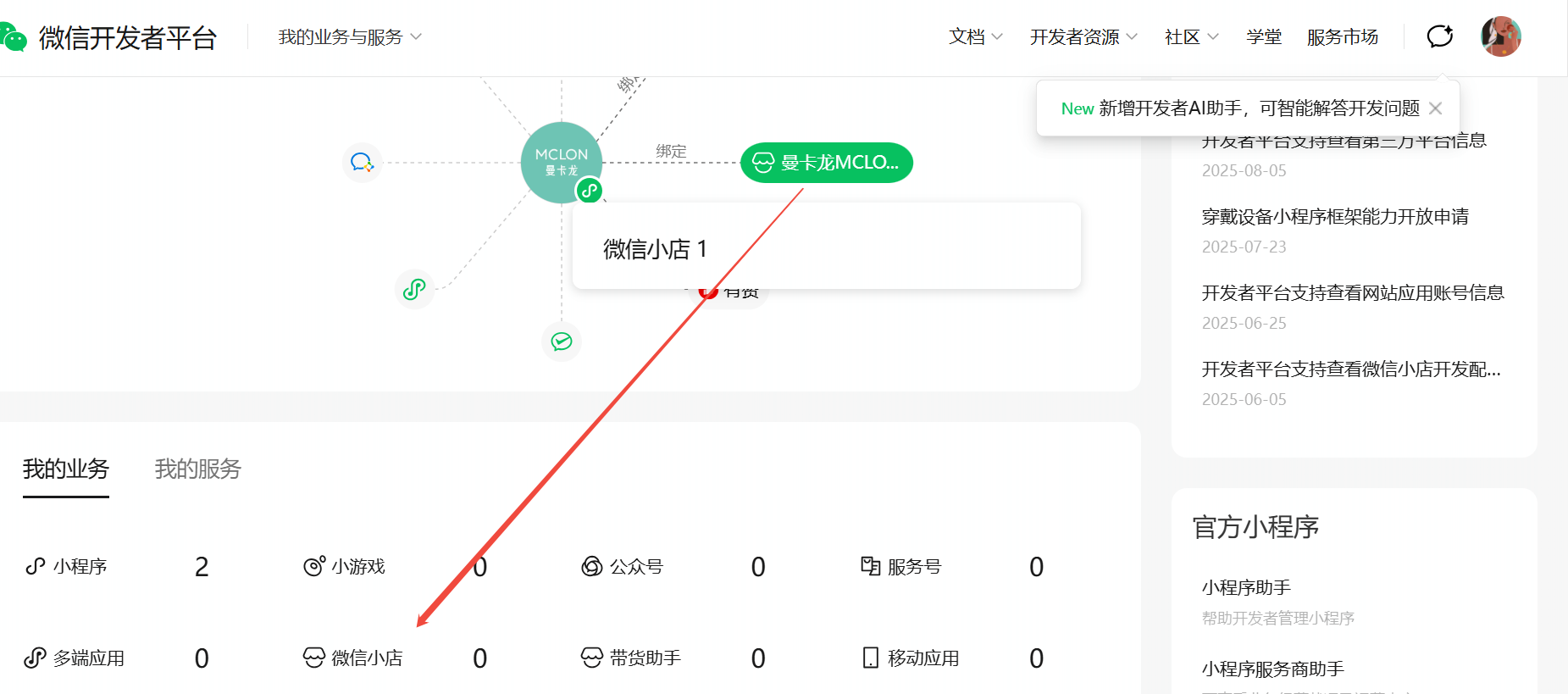This screenshot has width=1568, height=694.
Task: Open the 学堂 navigation item
Action: (x=1264, y=37)
